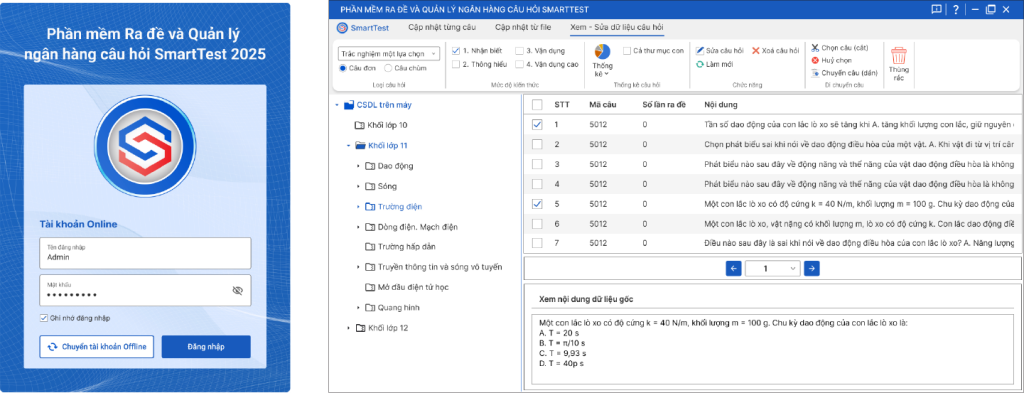The image size is (1024, 393).
Task: Click the Tên đăng nhập field with Admin
Action: 145,253
